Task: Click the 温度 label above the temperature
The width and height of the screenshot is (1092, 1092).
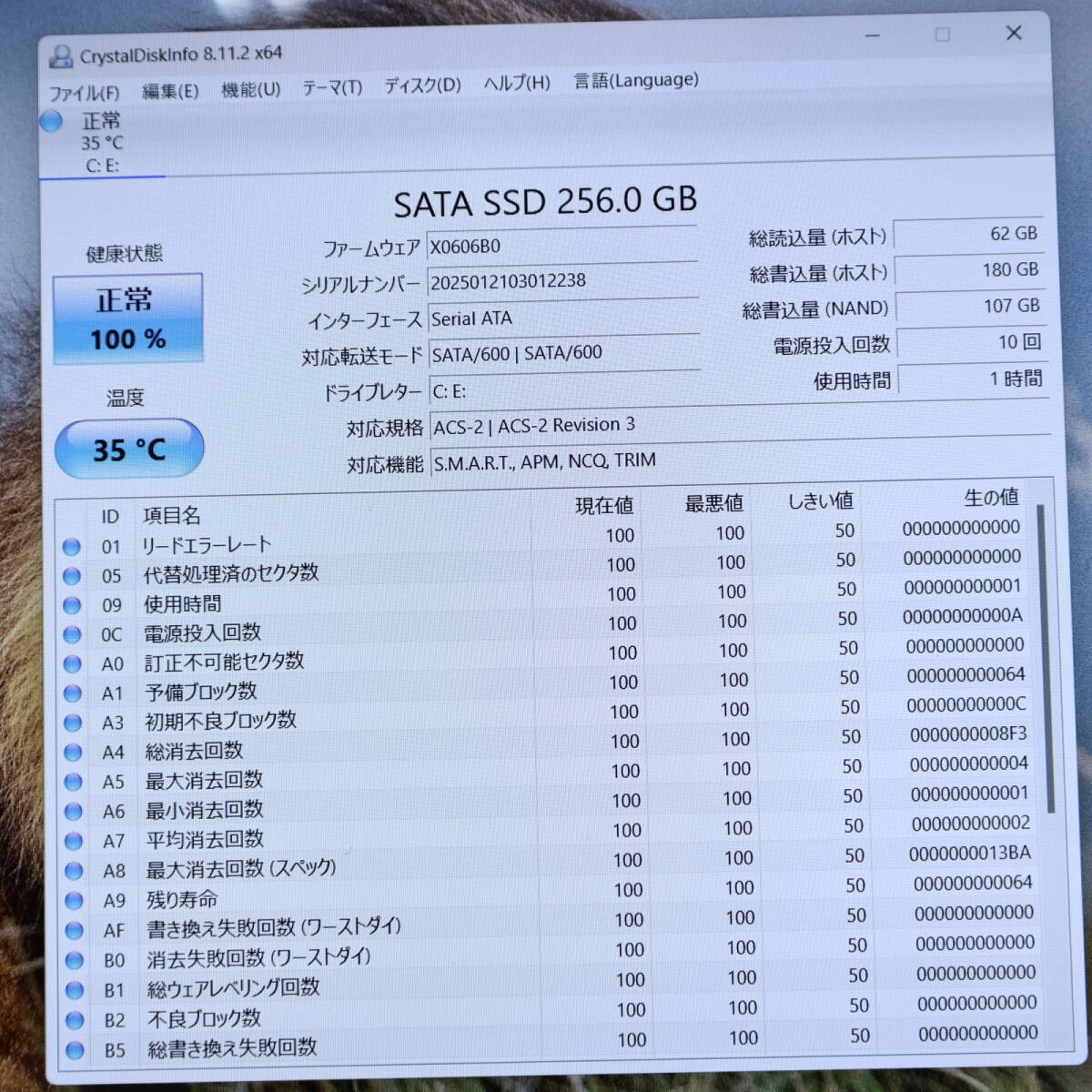Action: coord(125,398)
